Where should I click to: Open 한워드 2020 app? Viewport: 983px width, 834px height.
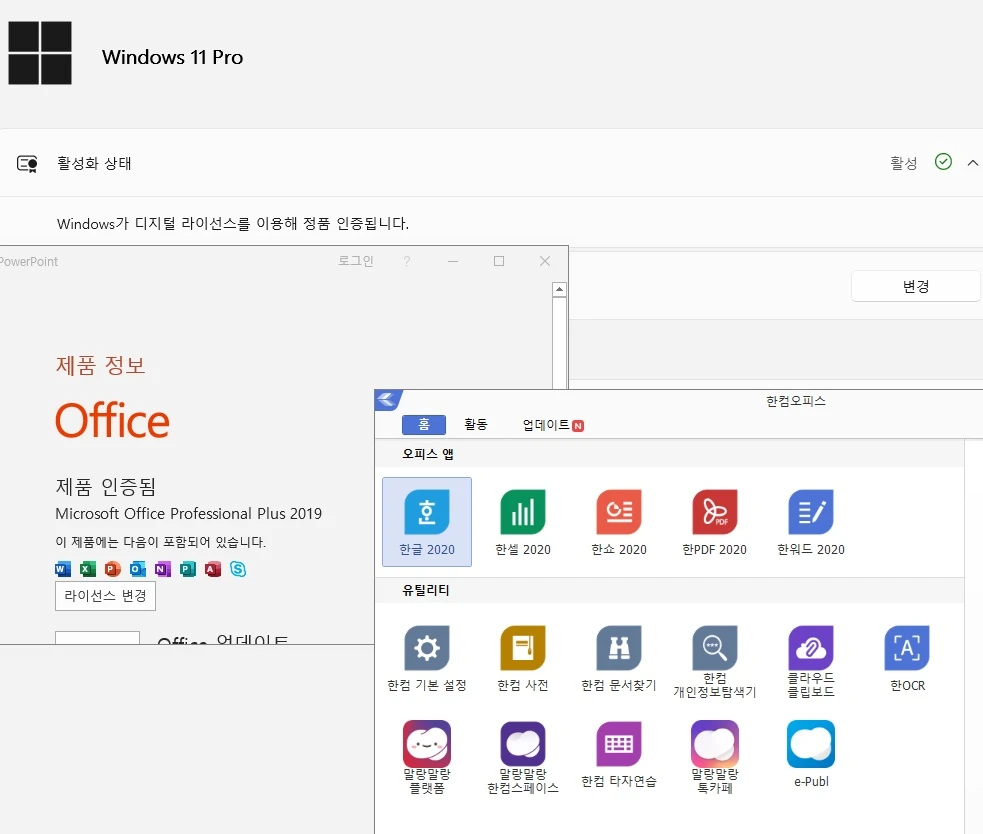point(811,522)
